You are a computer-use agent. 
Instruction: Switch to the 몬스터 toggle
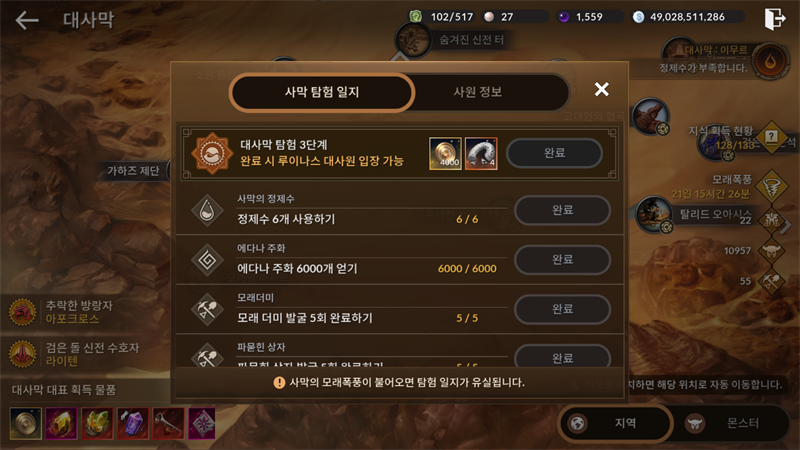[x=730, y=423]
